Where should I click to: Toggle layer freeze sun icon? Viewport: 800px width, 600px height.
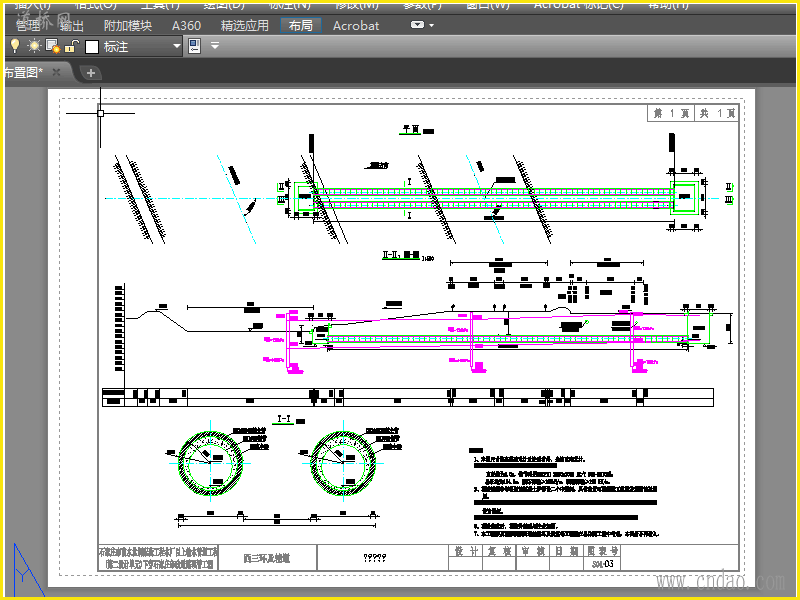(34, 46)
